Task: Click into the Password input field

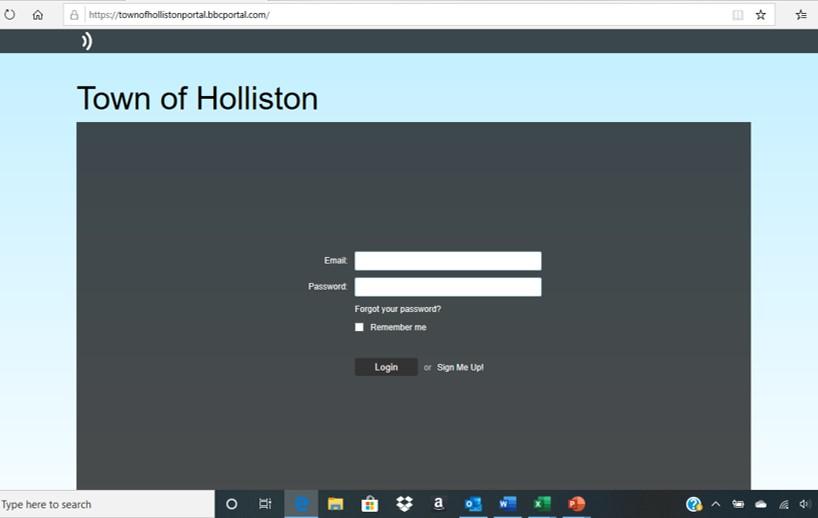Action: (x=448, y=287)
